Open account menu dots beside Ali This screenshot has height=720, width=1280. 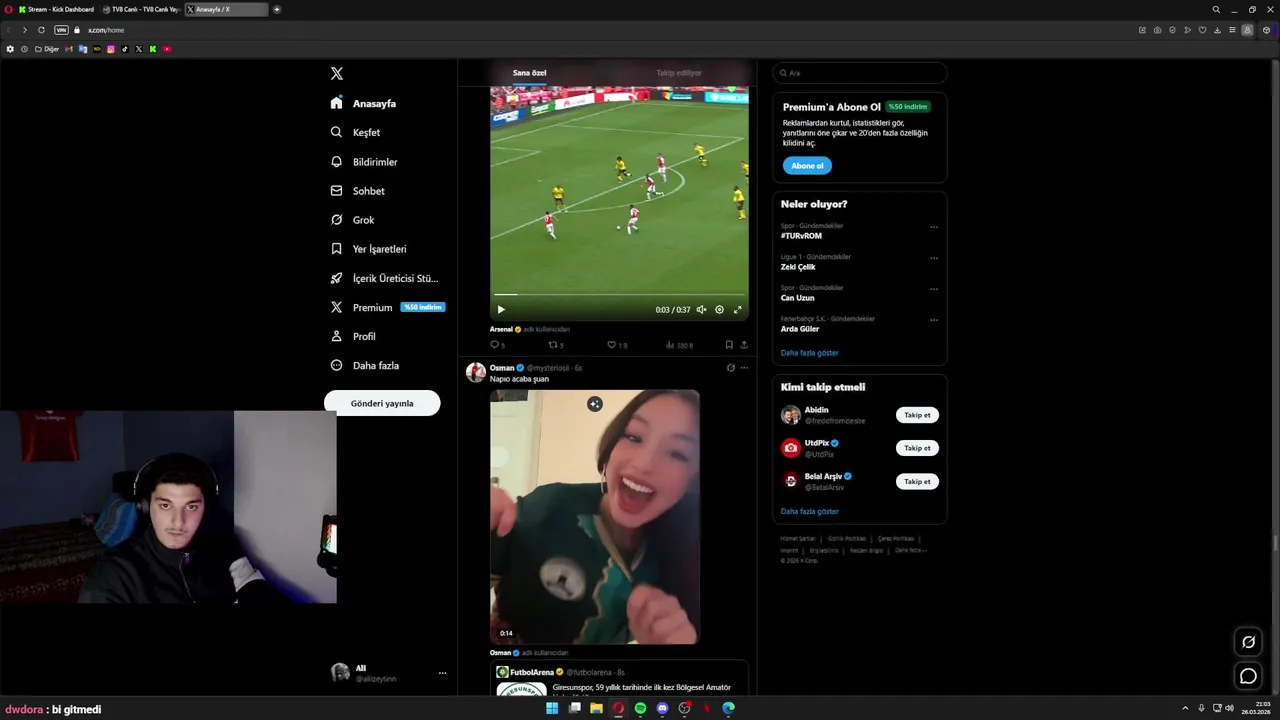(x=442, y=673)
